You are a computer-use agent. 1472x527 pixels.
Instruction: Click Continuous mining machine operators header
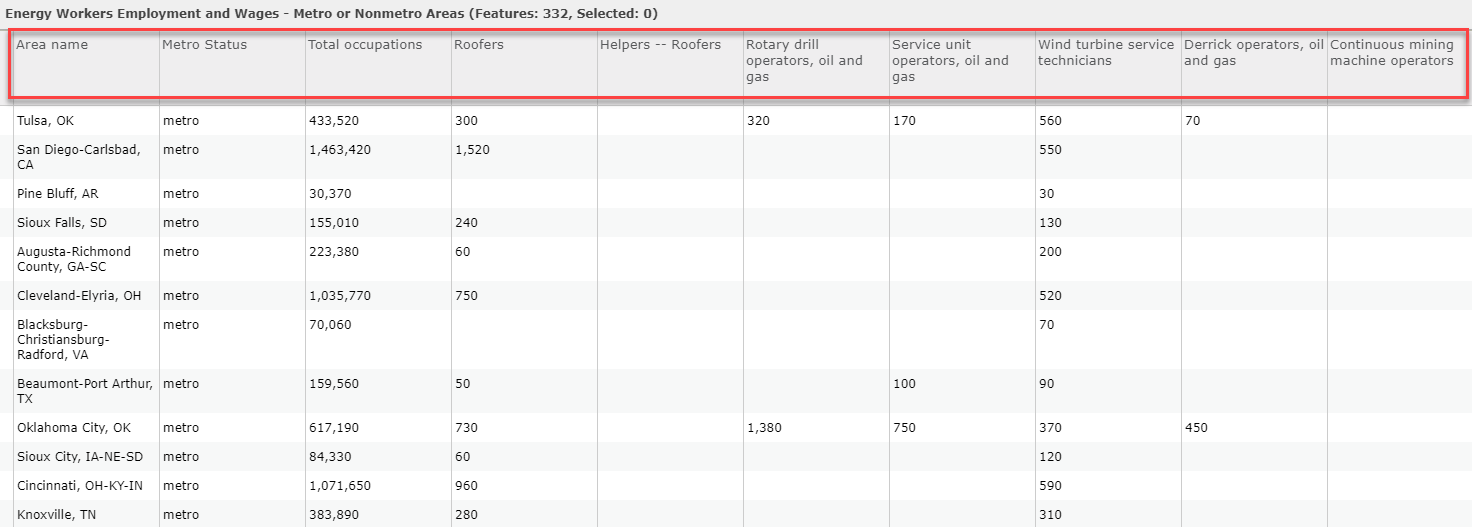click(x=1398, y=64)
